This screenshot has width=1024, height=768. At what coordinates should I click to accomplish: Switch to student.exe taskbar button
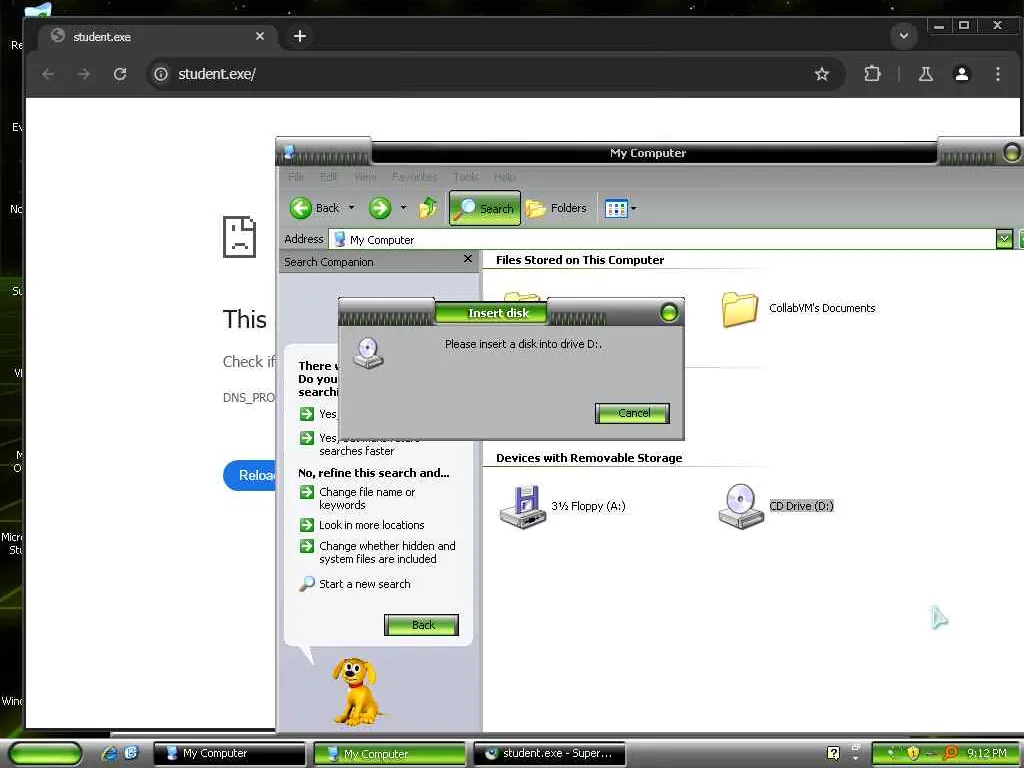point(550,754)
